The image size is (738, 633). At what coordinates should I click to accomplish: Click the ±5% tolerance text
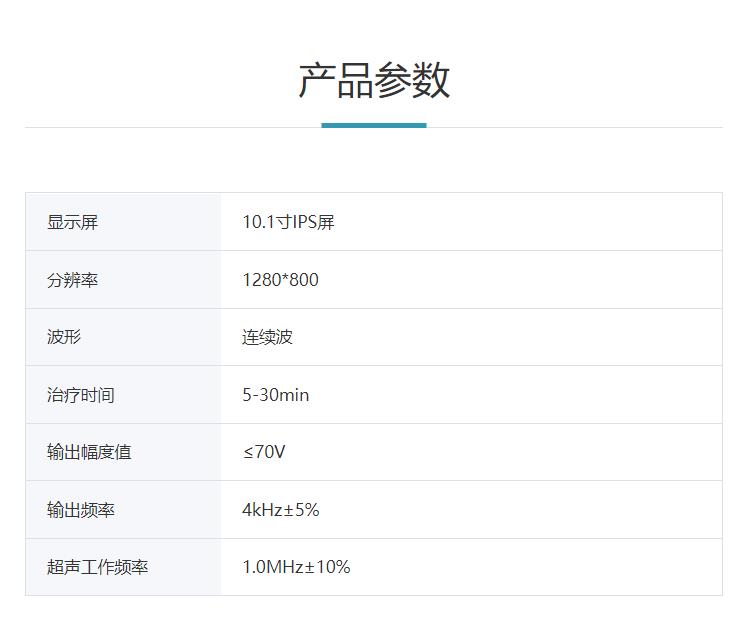click(x=304, y=510)
